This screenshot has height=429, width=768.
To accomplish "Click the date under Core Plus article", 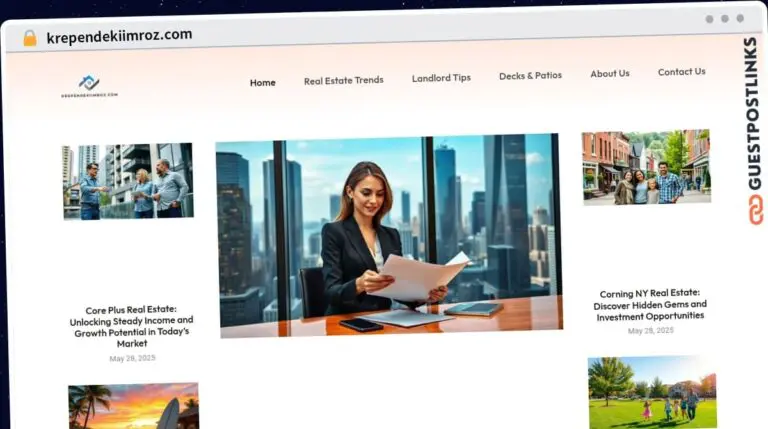I will 132,358.
